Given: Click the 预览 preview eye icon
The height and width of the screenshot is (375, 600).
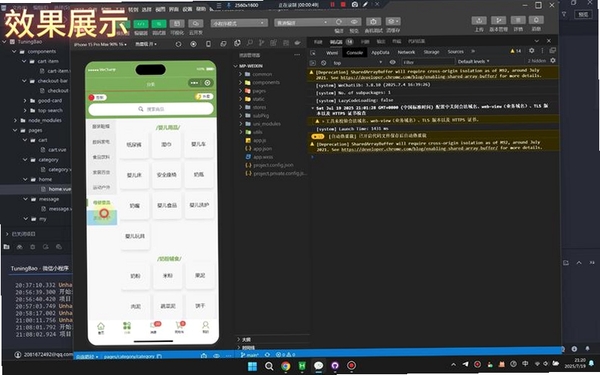Looking at the screenshot, I should [x=354, y=22].
